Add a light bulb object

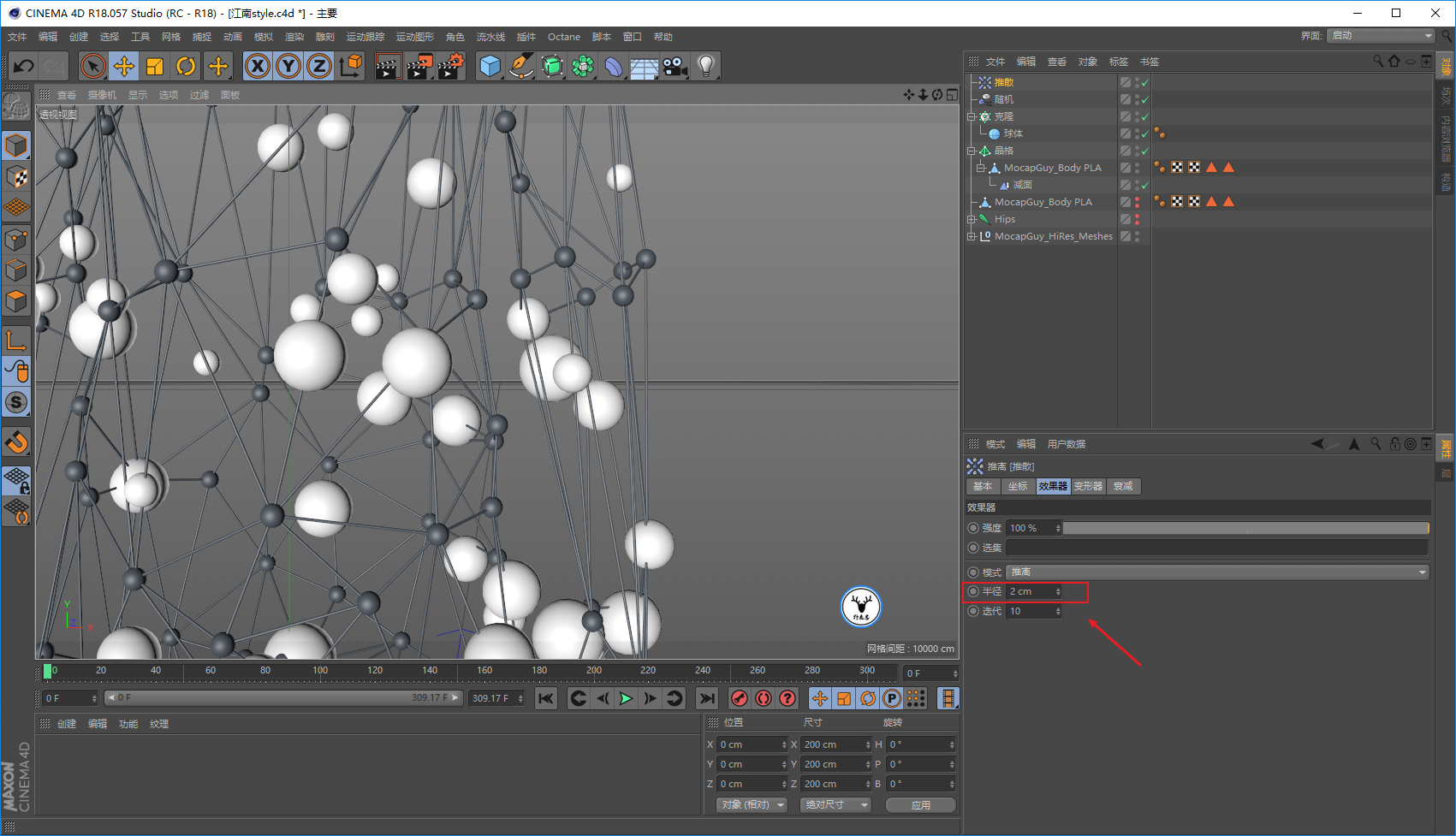tap(705, 66)
